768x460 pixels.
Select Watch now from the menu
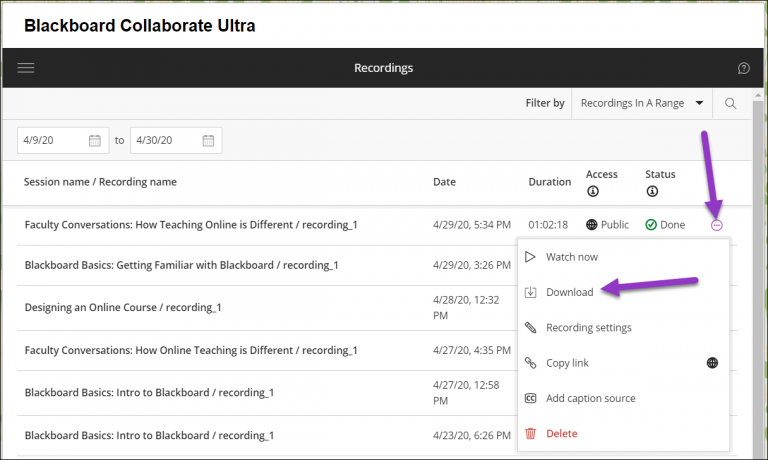coord(571,257)
